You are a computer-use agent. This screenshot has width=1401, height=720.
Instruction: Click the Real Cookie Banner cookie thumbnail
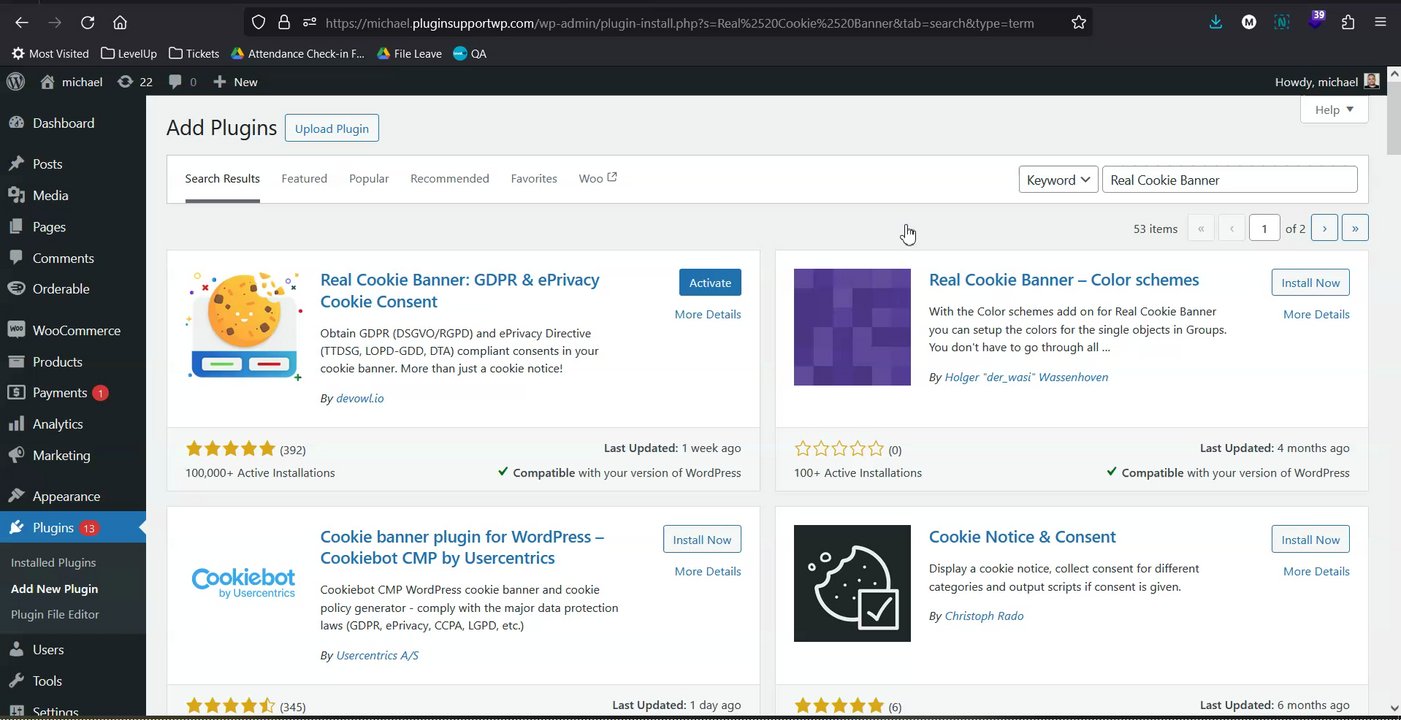pyautogui.click(x=244, y=325)
